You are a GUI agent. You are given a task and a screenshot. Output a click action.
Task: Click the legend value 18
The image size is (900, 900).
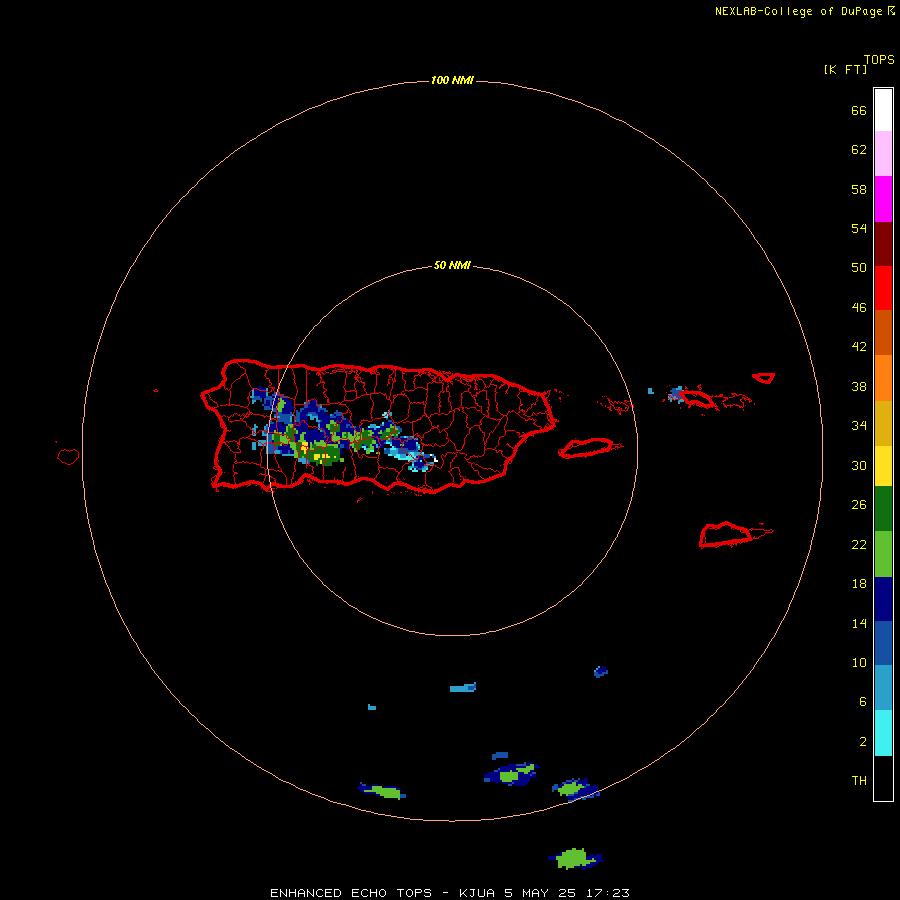click(x=859, y=584)
